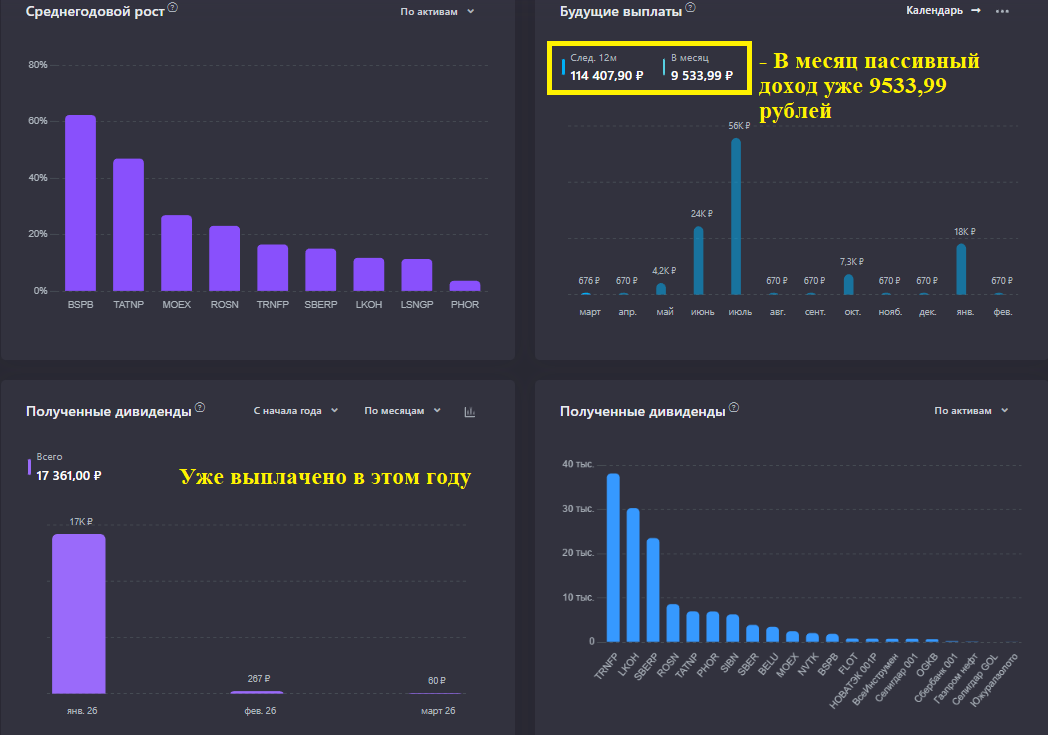Select the LKOH received dividends bar
1048x735 pixels.
[633, 575]
